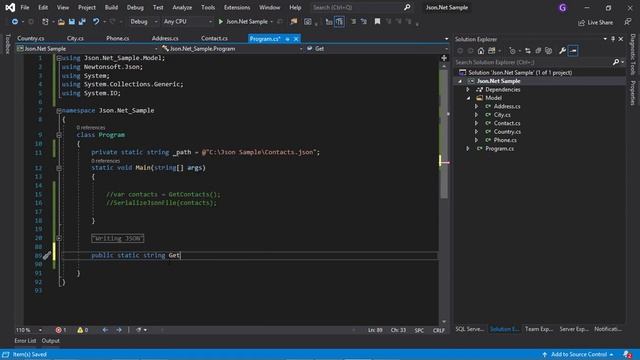Viewport: 640px width, 360px height.
Task: Expand the collapsed Writing JSON region
Action: click(x=59, y=238)
